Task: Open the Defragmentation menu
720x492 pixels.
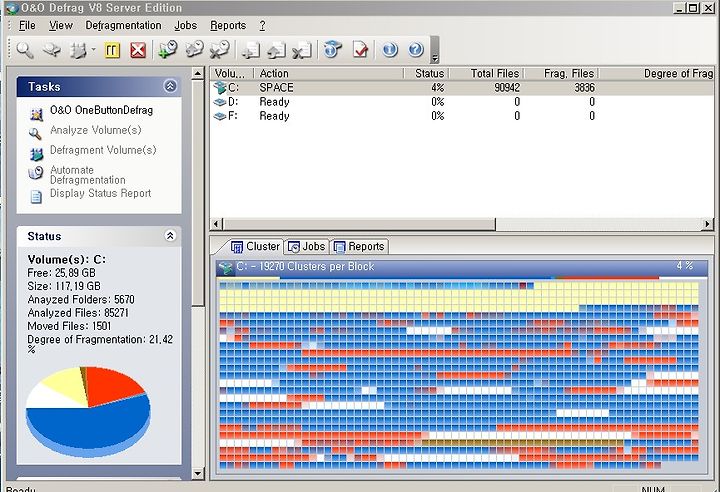Action: pos(123,26)
